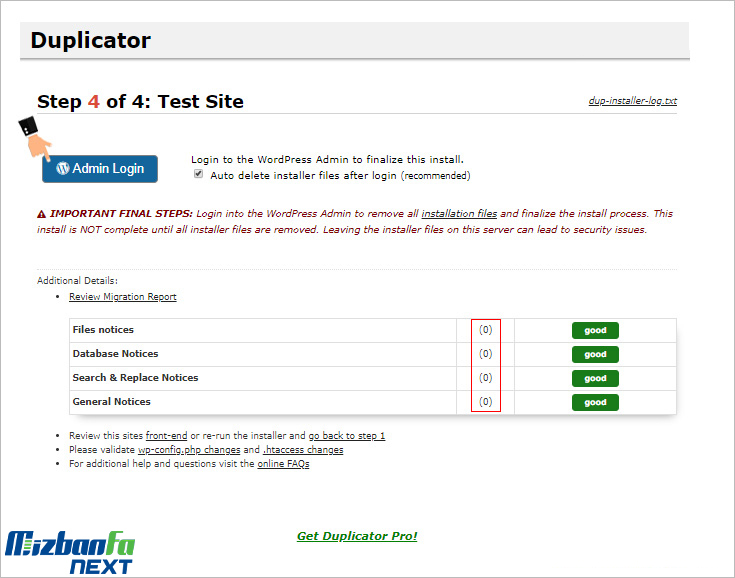Image resolution: width=735 pixels, height=578 pixels.
Task: Click the WordPress logo icon in Admin Login
Action: point(62,168)
